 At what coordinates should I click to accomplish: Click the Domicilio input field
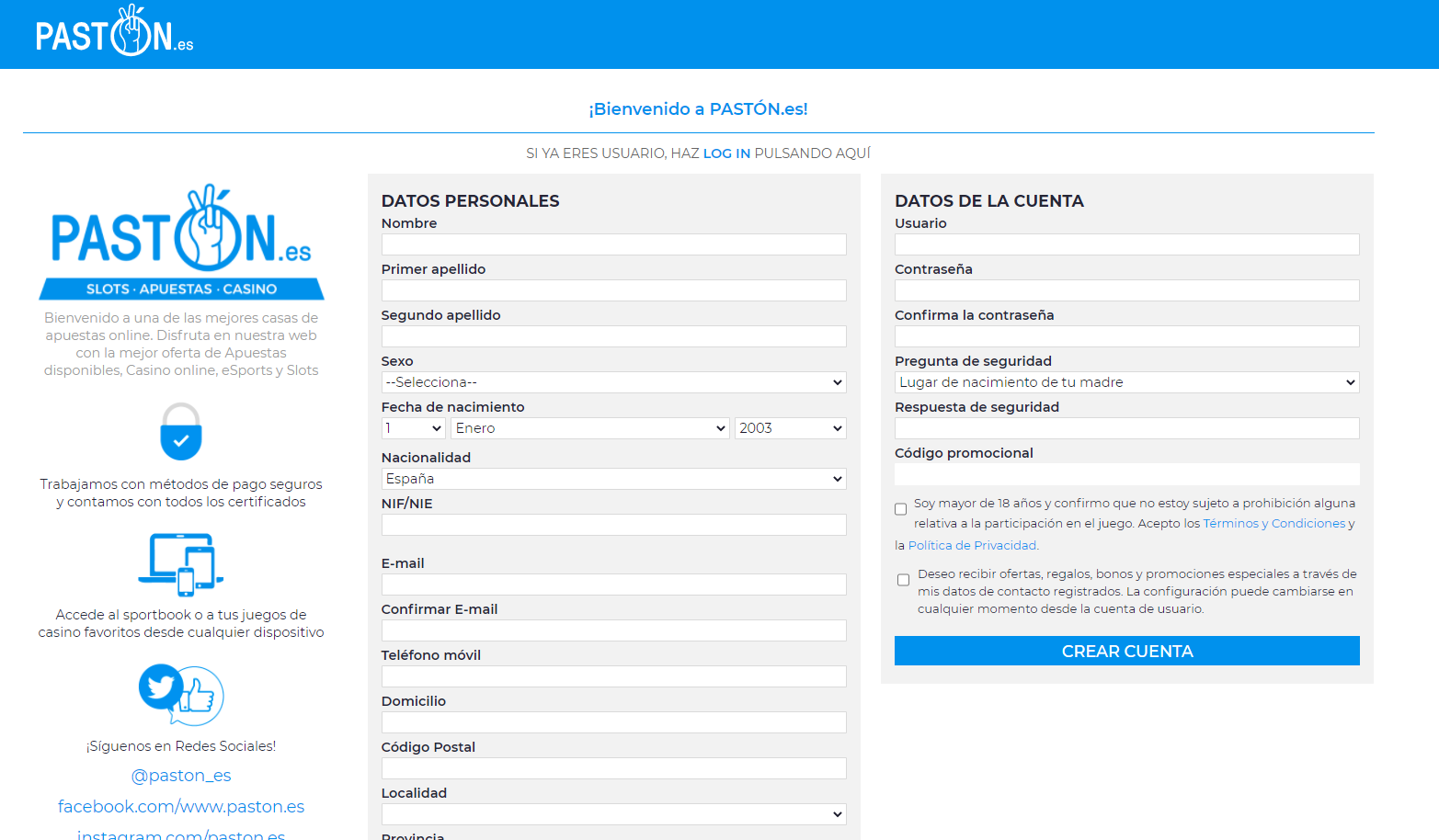point(614,722)
